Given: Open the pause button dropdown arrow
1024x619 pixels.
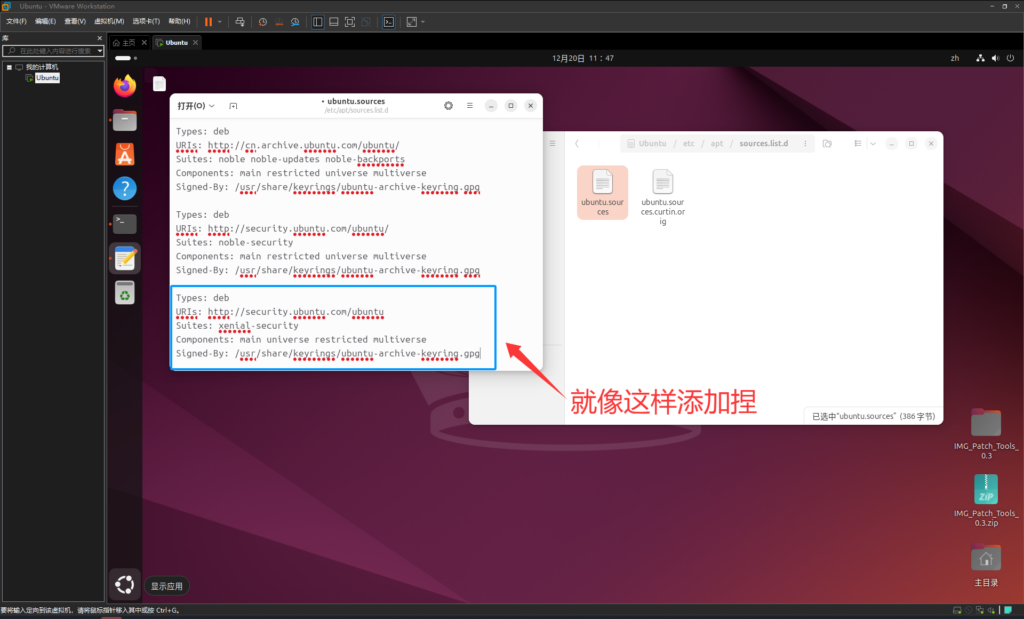Looking at the screenshot, I should [x=221, y=20].
